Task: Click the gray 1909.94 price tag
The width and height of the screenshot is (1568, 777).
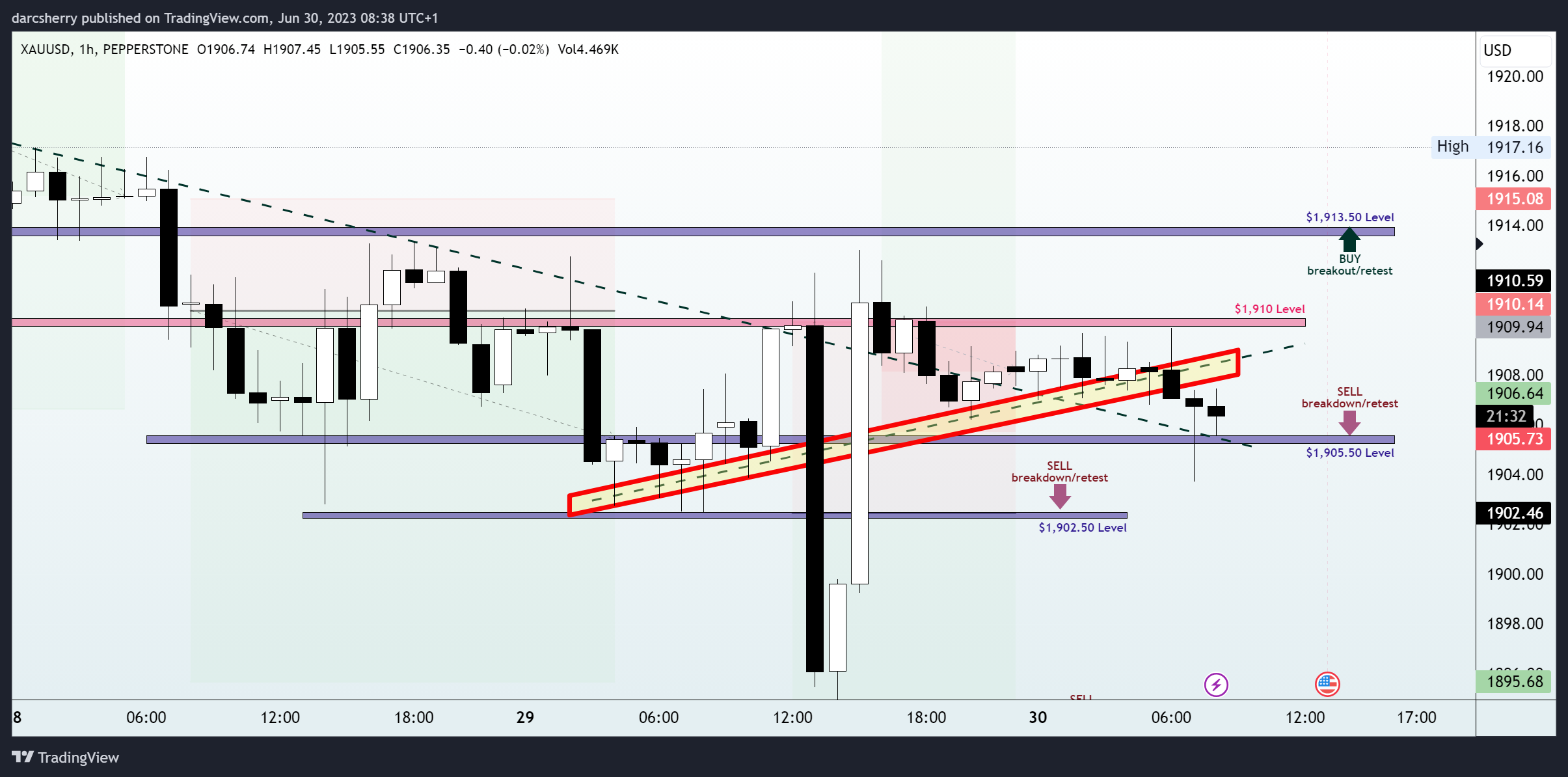Action: (x=1513, y=327)
